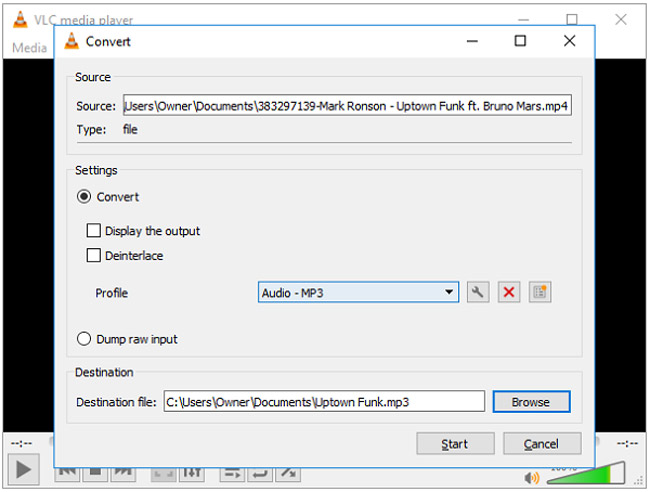This screenshot has height=492, width=650.
Task: Close the Convert dialog
Action: 570,41
